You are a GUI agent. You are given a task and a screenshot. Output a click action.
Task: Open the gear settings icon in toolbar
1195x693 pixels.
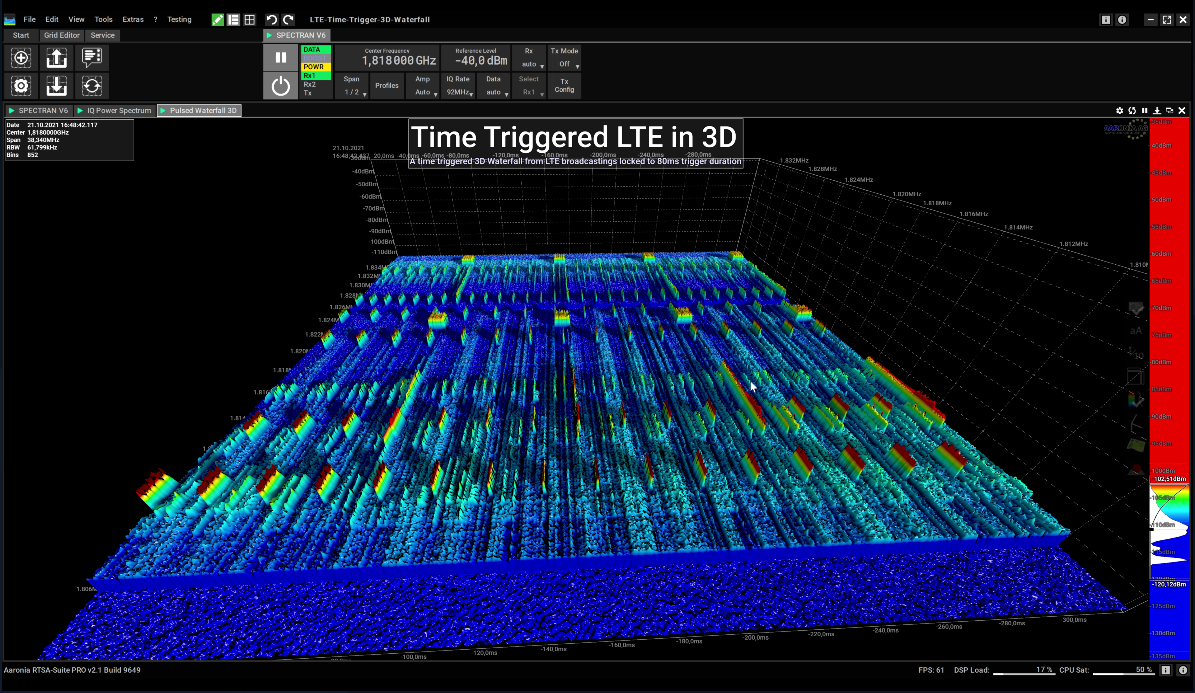pos(21,86)
